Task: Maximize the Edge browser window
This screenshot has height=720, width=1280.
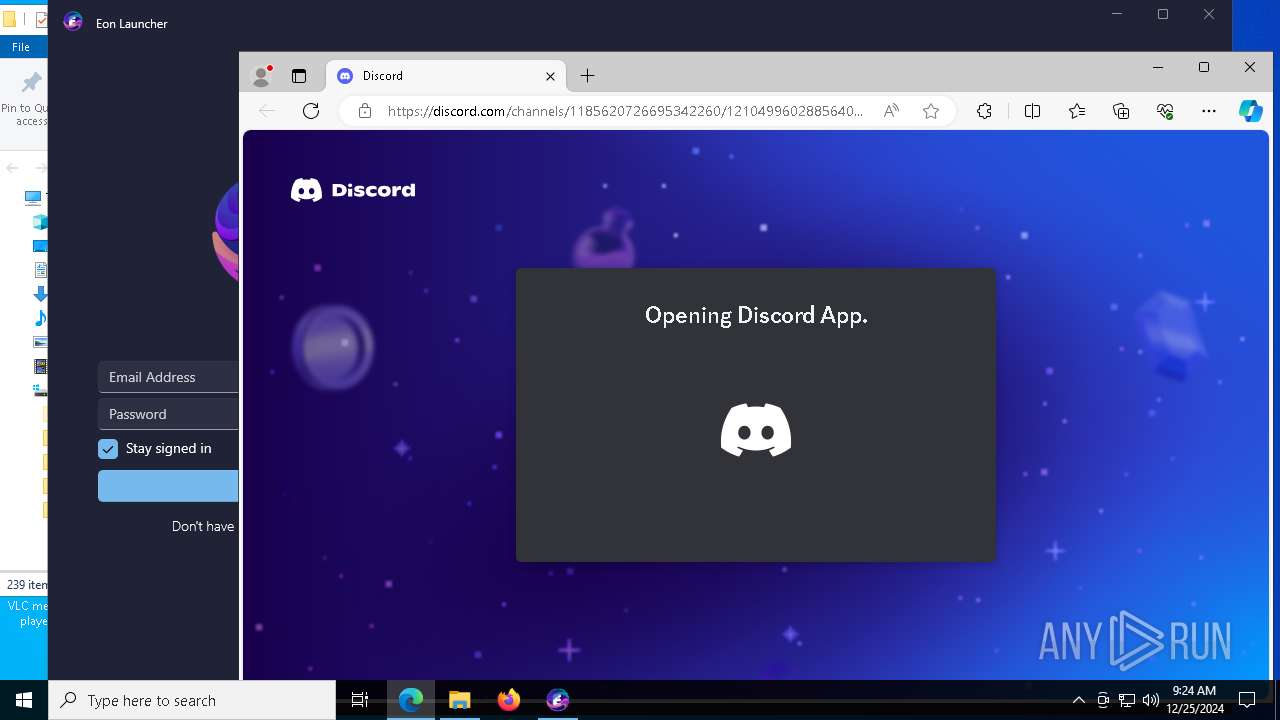Action: point(1204,67)
